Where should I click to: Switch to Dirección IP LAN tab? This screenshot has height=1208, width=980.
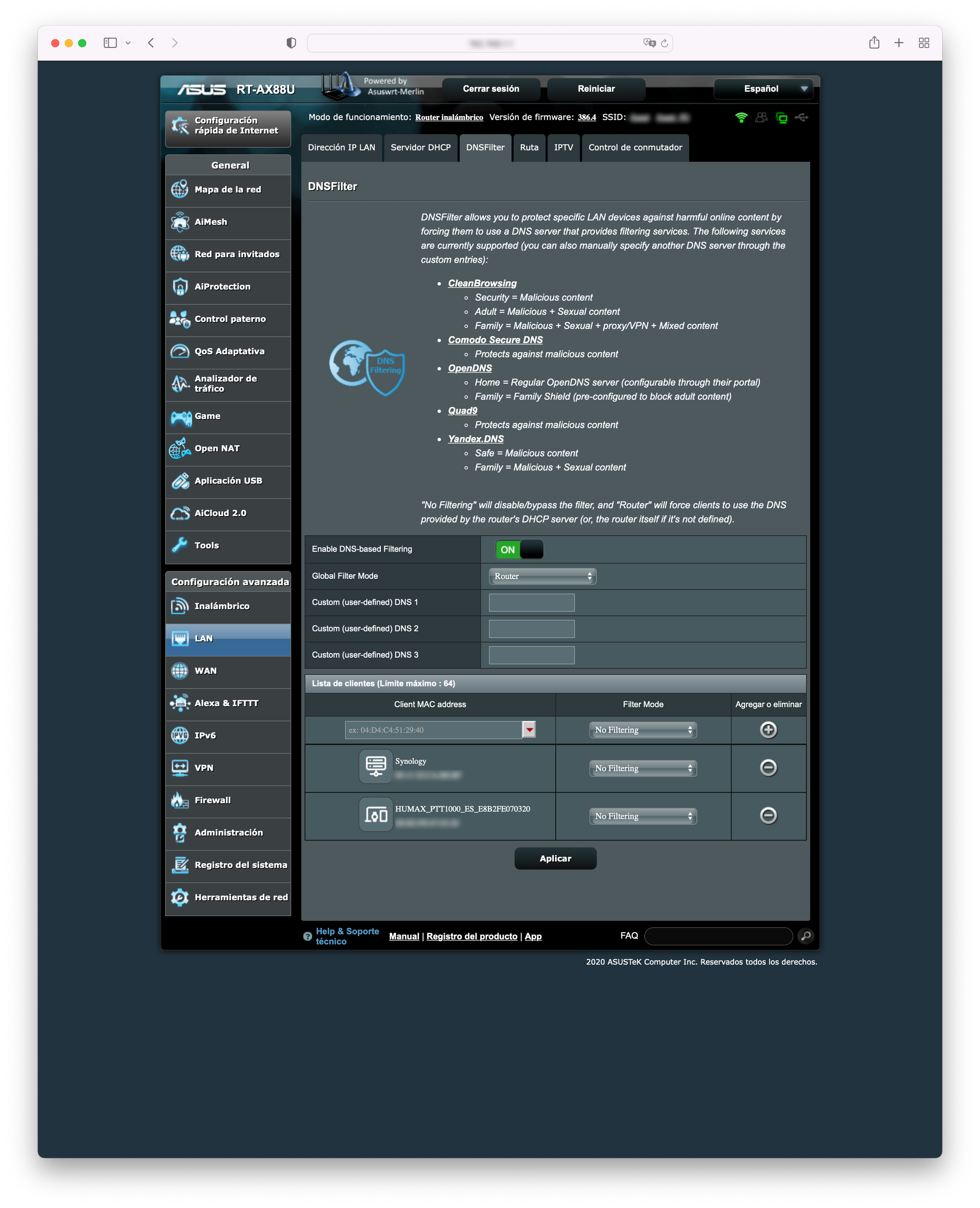point(342,148)
